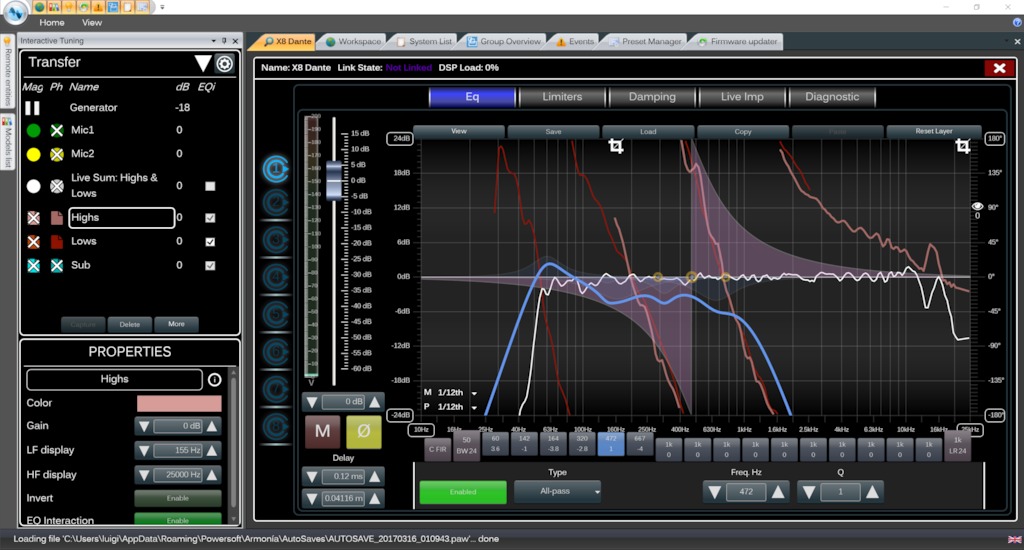Select output channel 4 circle
This screenshot has height=550, width=1024.
coord(276,278)
